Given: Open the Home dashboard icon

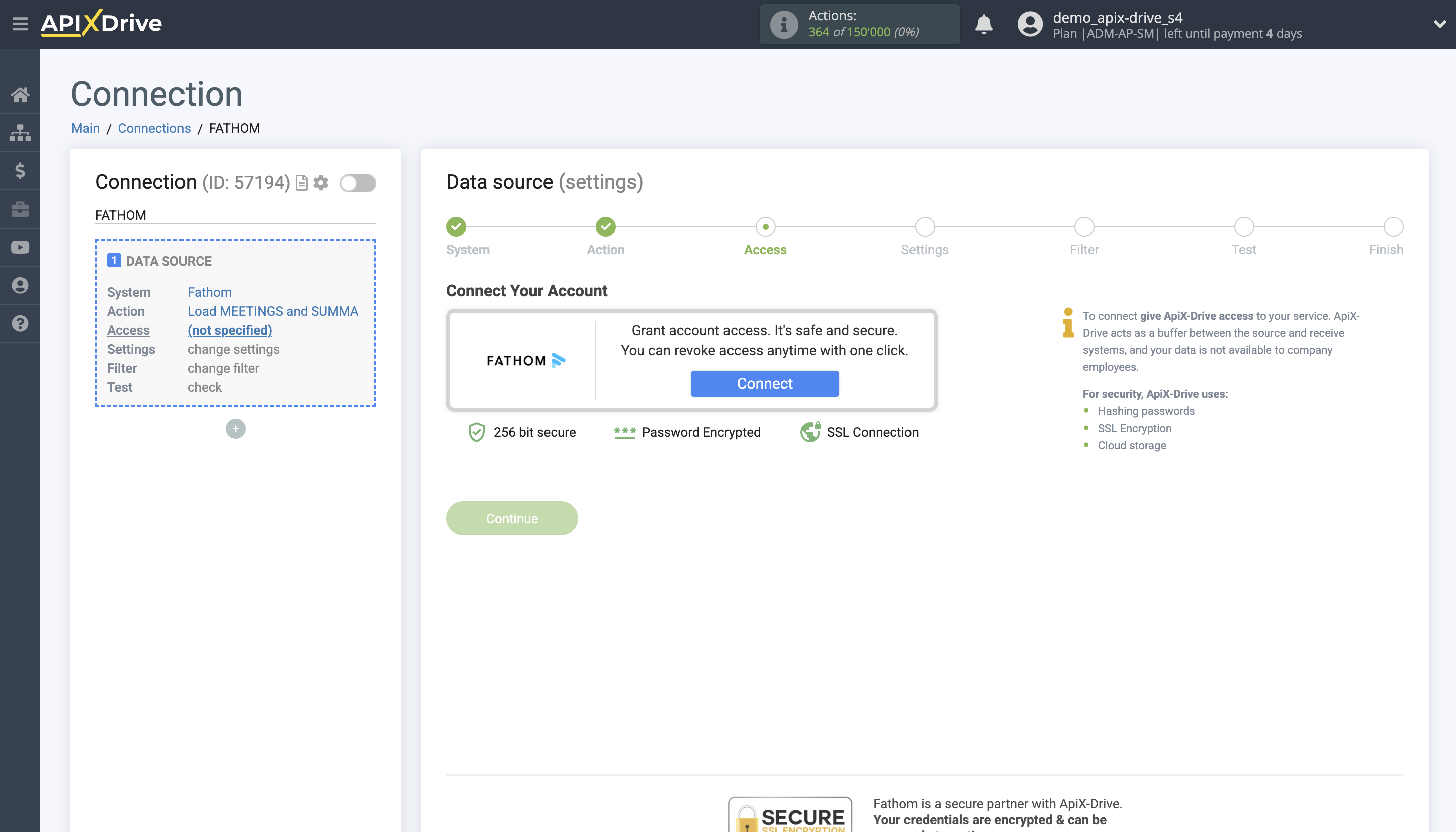Looking at the screenshot, I should coord(20,94).
